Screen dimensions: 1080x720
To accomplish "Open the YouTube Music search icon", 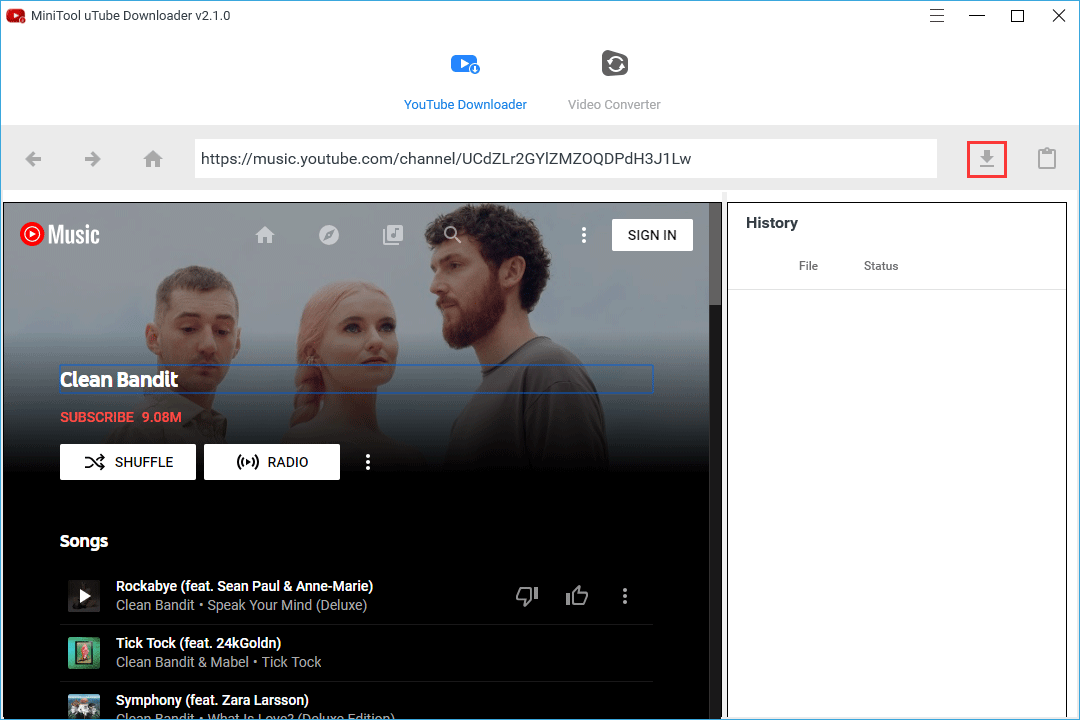I will point(452,235).
